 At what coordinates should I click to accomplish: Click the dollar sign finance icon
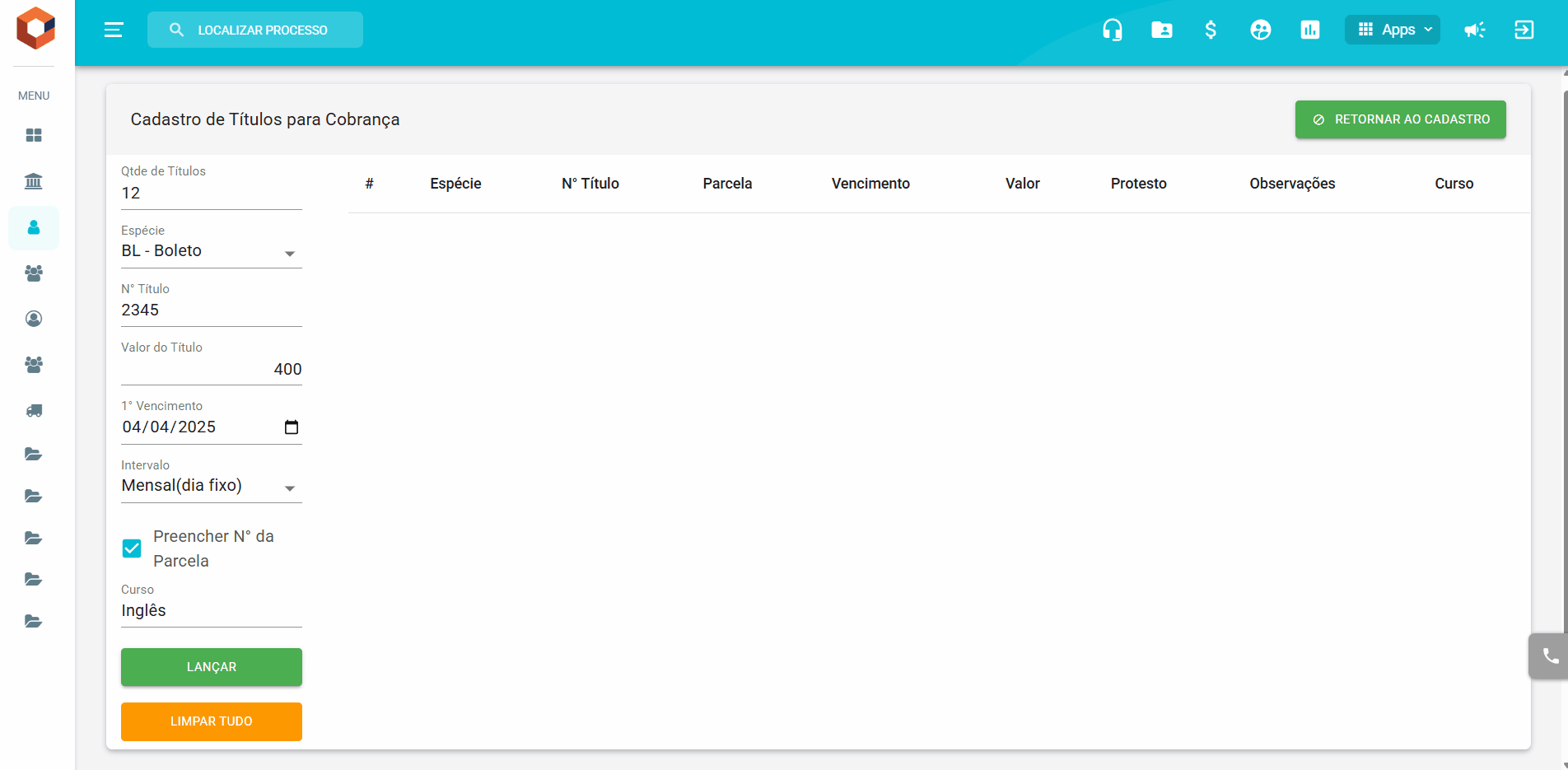[x=1211, y=30]
